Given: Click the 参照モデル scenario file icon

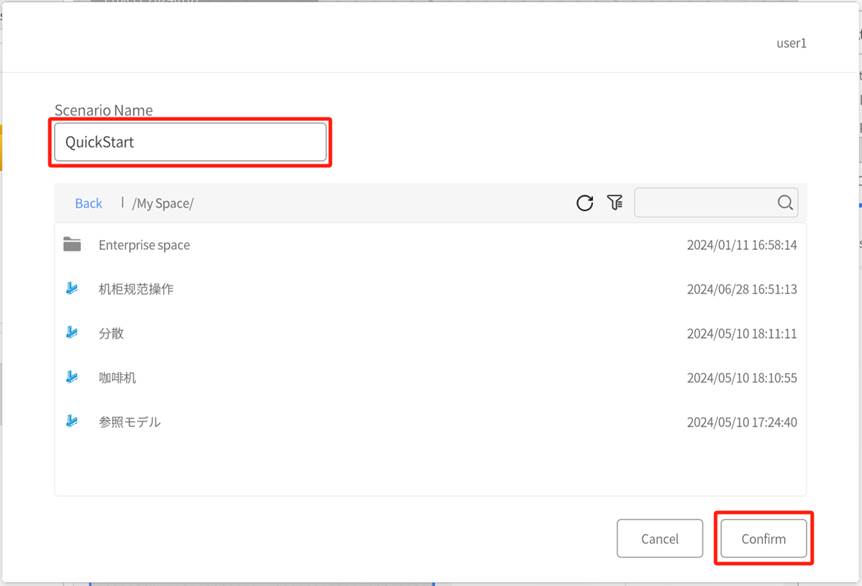Looking at the screenshot, I should click(x=72, y=421).
